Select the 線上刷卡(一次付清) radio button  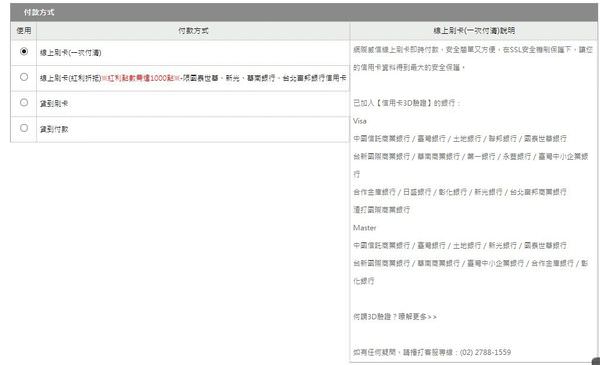[24, 51]
